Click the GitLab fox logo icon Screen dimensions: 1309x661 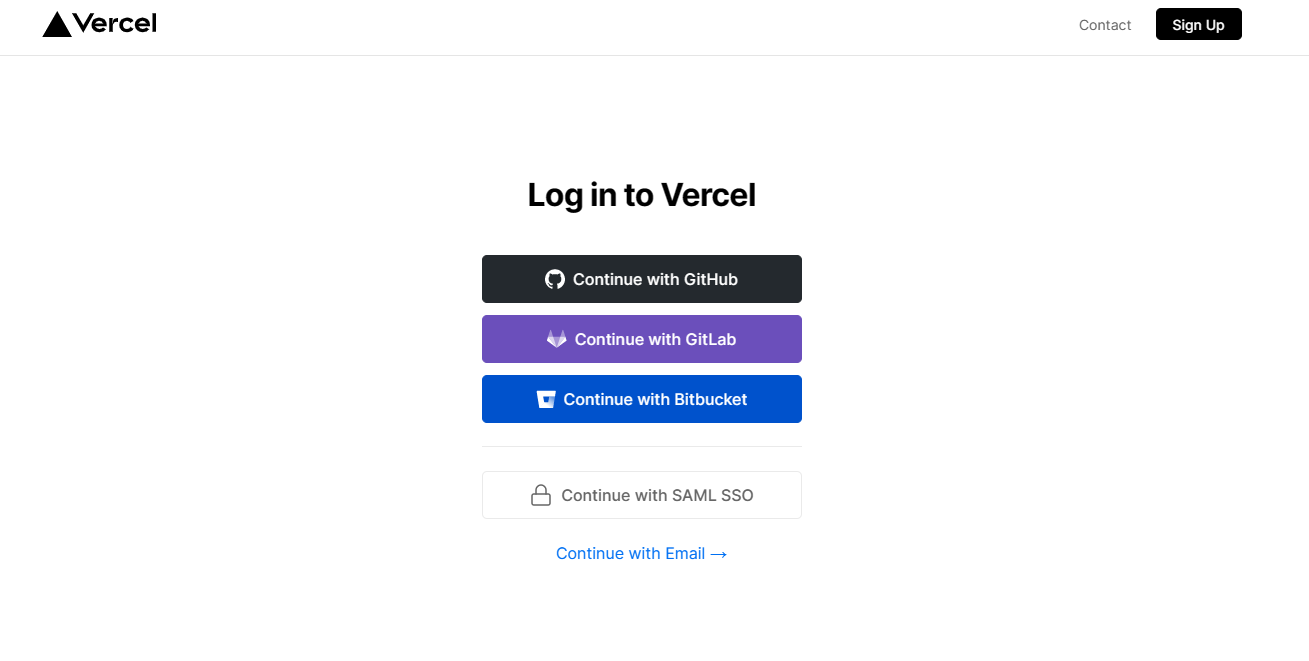557,339
